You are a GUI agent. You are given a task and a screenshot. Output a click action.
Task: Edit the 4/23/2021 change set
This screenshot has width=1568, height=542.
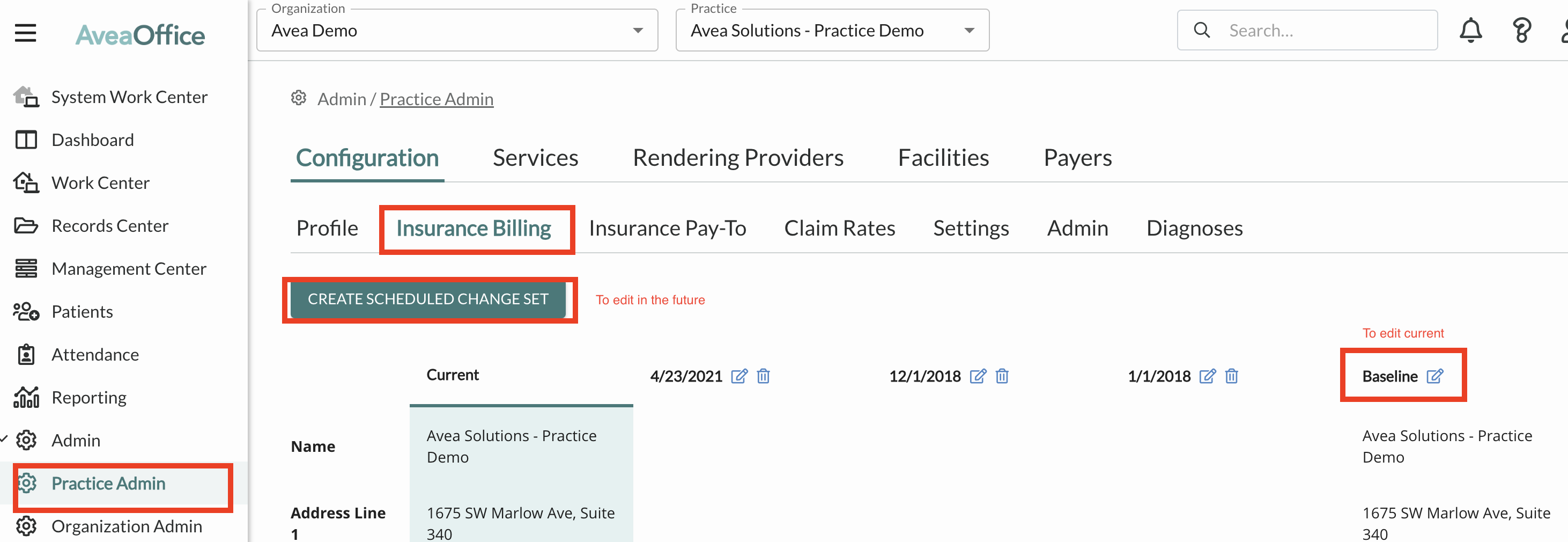click(739, 376)
